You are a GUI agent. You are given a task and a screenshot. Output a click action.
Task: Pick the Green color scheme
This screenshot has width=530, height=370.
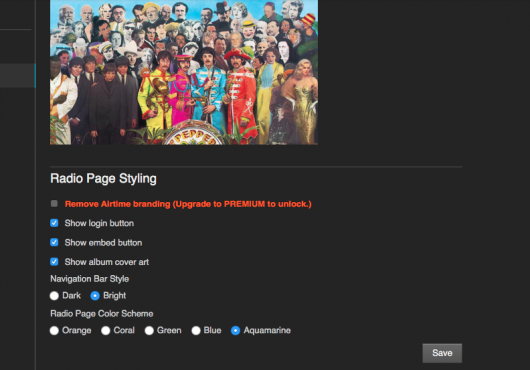coord(149,330)
